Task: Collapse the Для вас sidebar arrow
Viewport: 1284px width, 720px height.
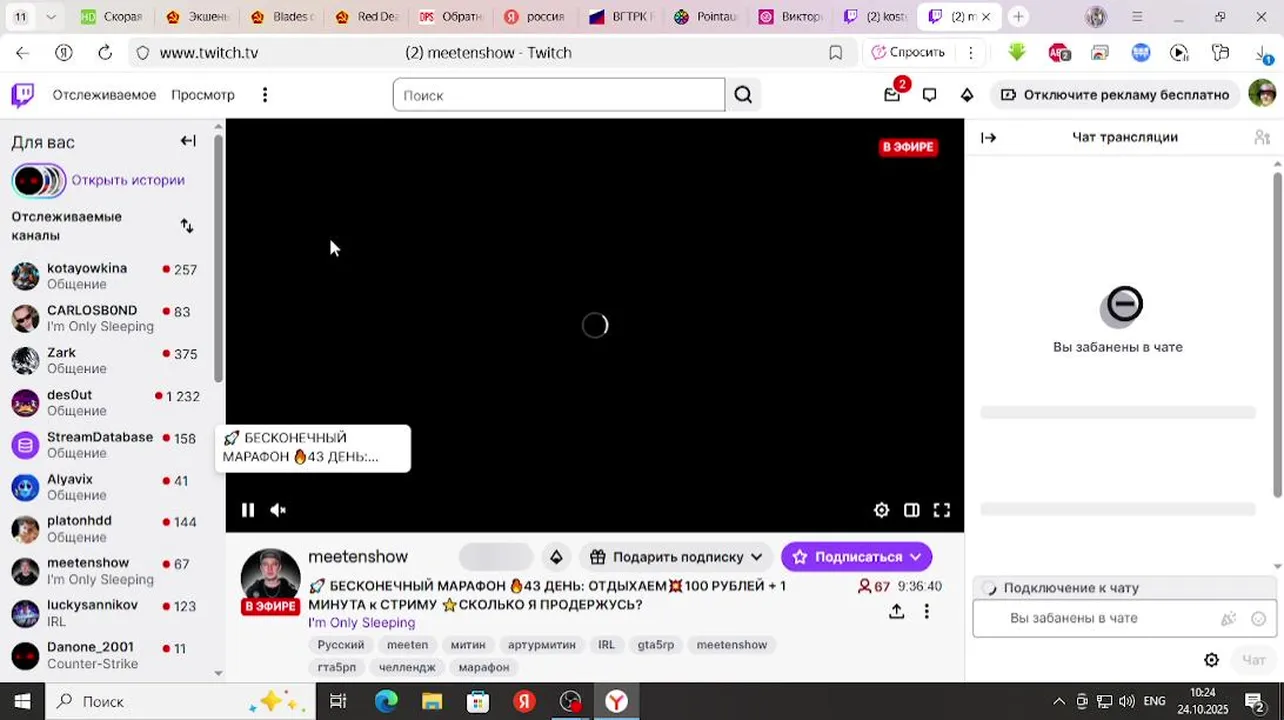Action: click(188, 141)
